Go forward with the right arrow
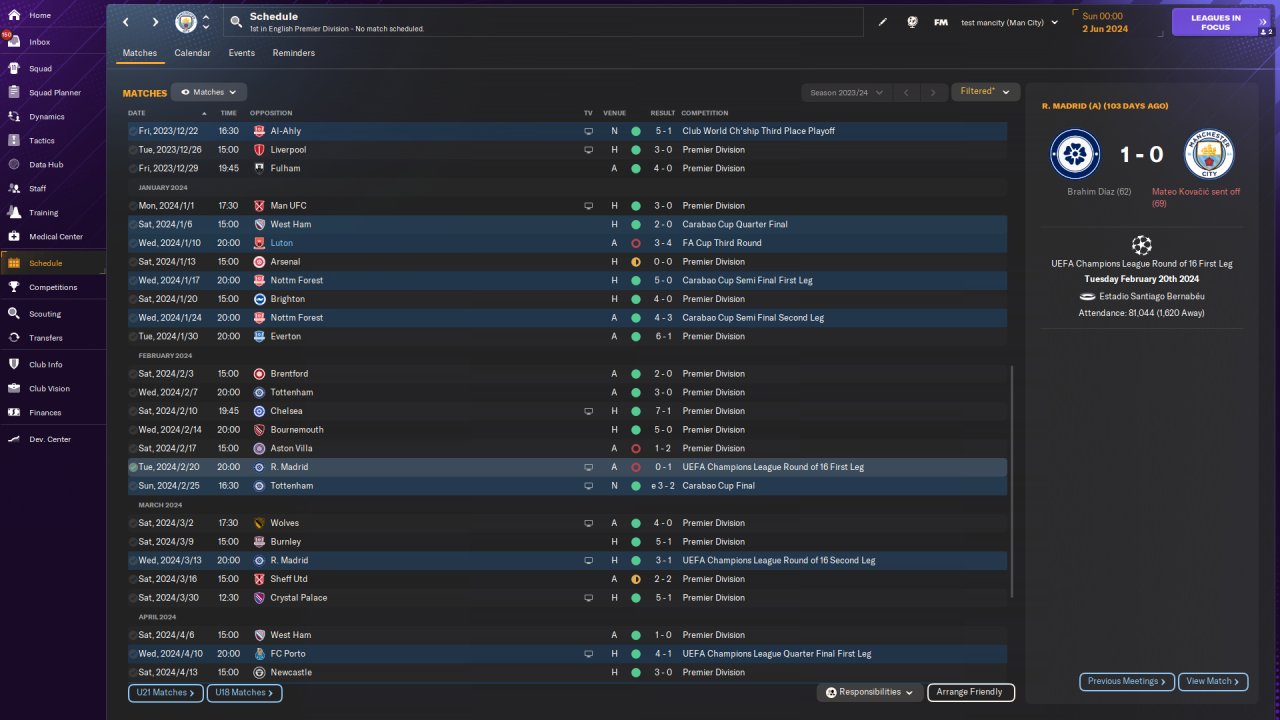The height and width of the screenshot is (720, 1280). 155,22
